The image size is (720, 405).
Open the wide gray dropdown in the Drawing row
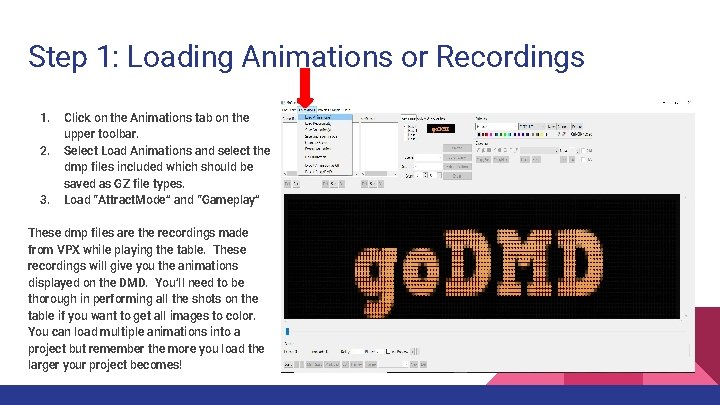point(539,151)
